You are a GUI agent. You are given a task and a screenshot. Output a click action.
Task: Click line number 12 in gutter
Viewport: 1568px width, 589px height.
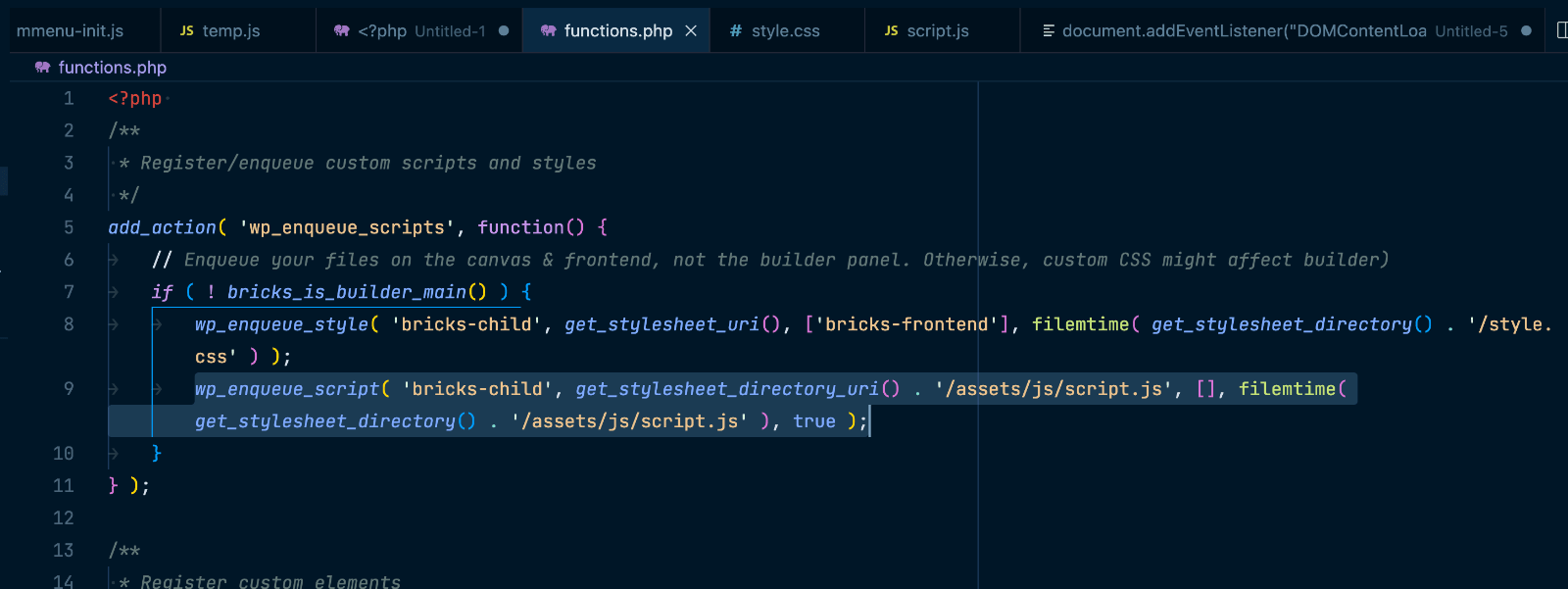[64, 517]
